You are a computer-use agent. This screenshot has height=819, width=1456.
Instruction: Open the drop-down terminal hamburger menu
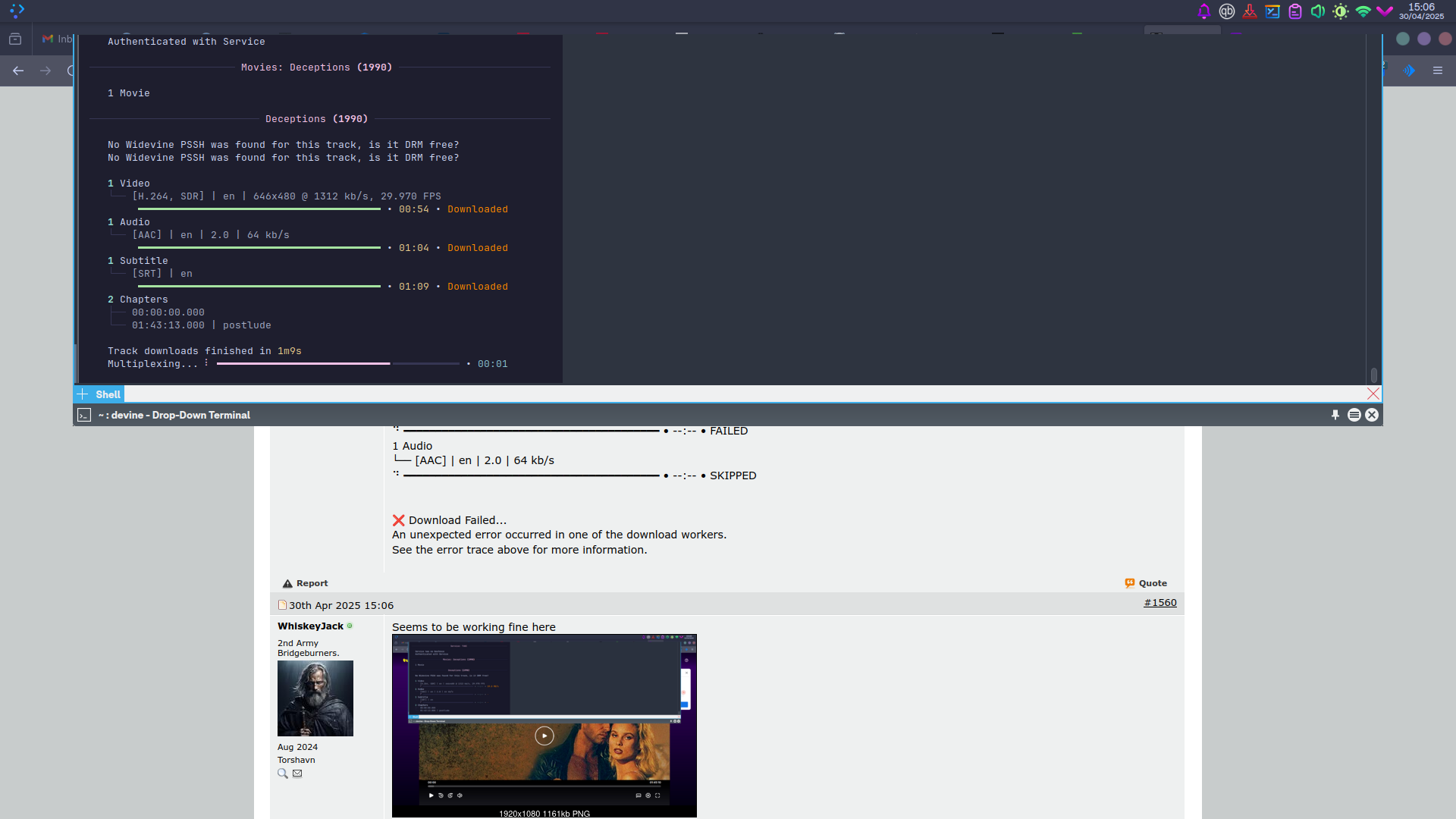coord(1354,415)
